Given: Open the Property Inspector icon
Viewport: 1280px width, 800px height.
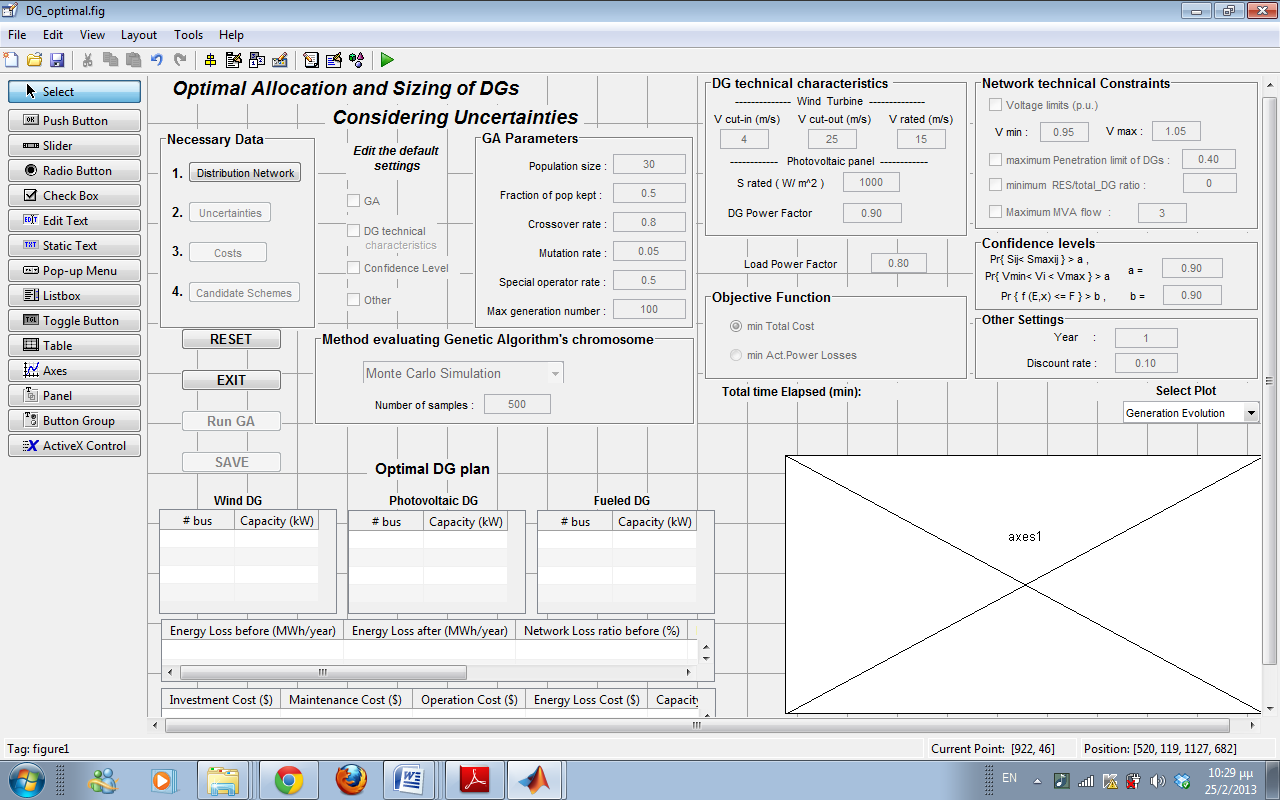Looking at the screenshot, I should click(x=334, y=60).
